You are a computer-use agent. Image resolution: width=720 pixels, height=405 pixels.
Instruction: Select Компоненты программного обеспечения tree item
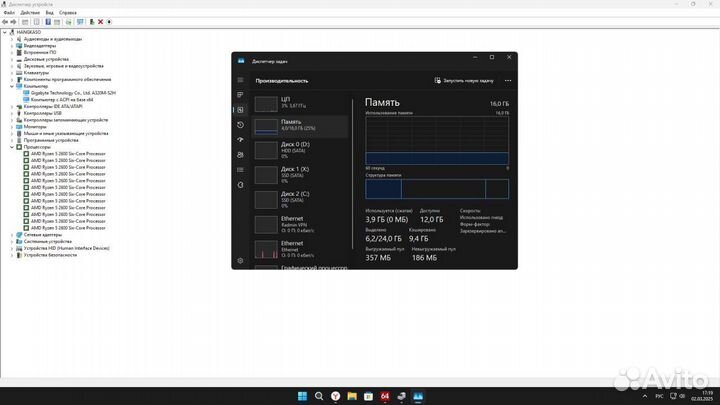pos(67,79)
